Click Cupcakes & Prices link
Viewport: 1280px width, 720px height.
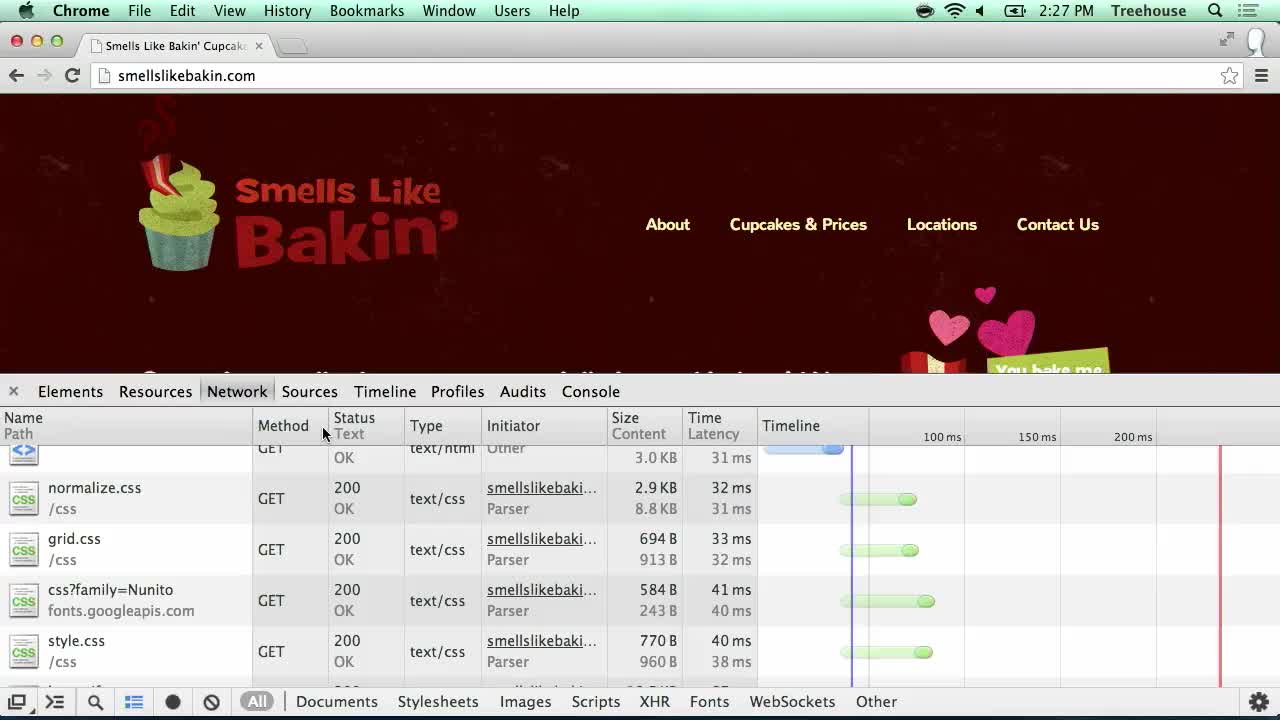pyautogui.click(x=798, y=225)
